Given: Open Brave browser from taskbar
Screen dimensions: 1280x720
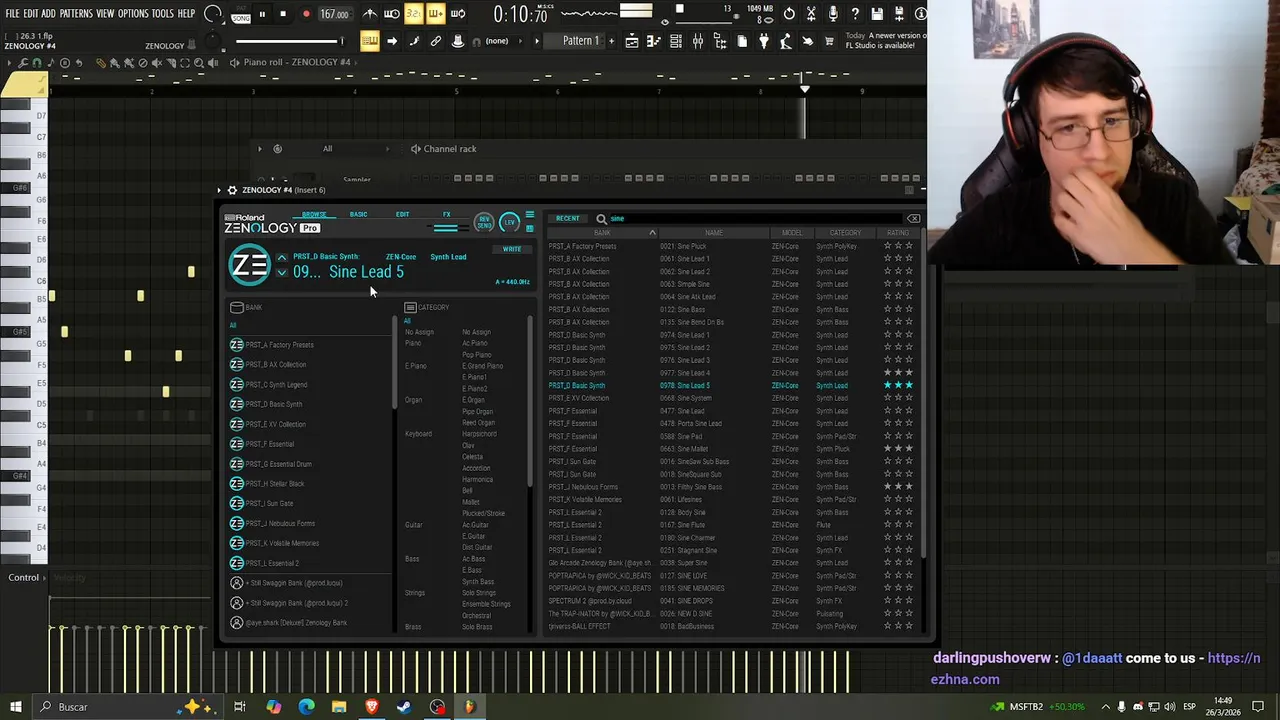Looking at the screenshot, I should tap(371, 707).
